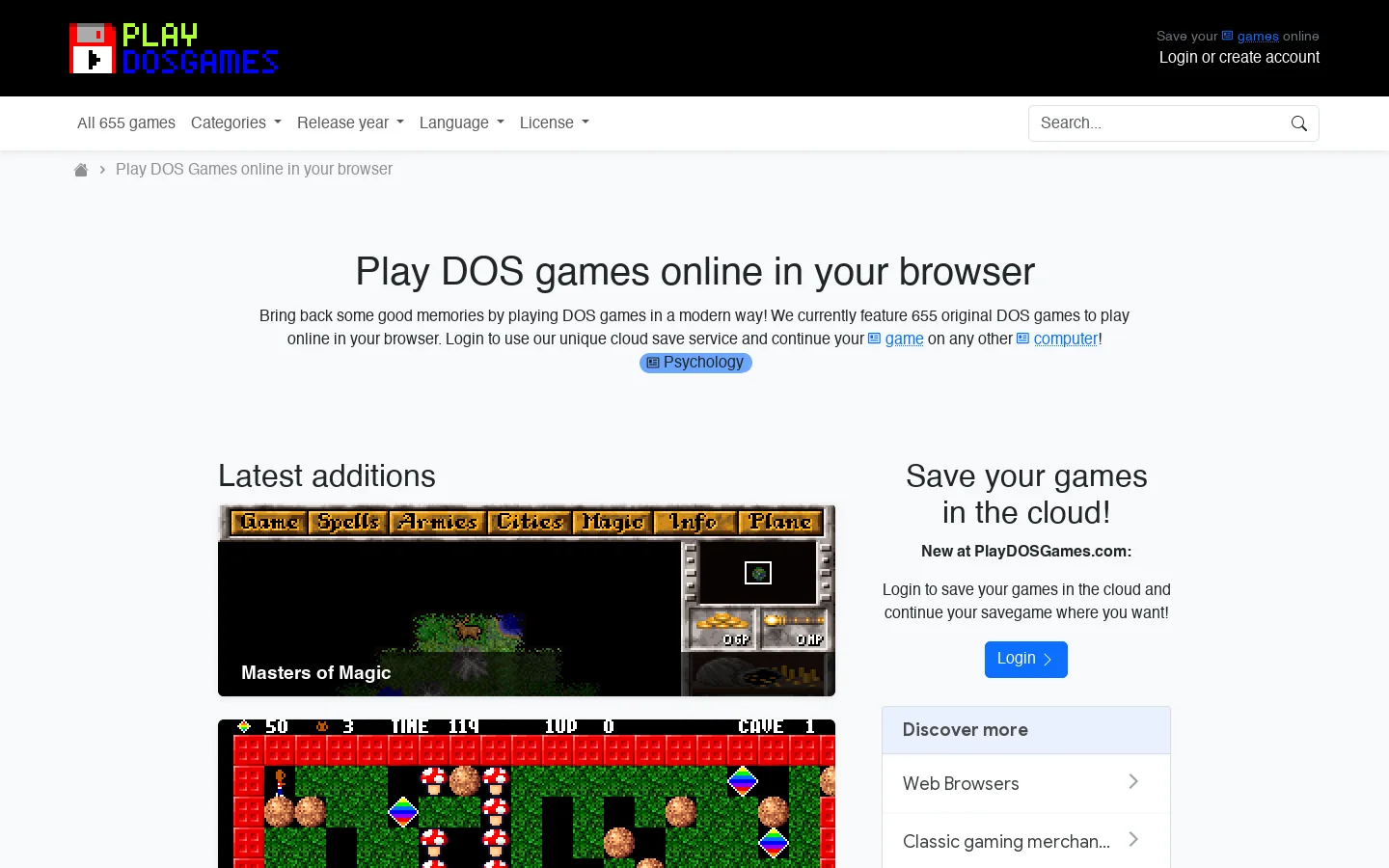Expand the Release year dropdown
Image resolution: width=1389 pixels, height=868 pixels.
350,122
